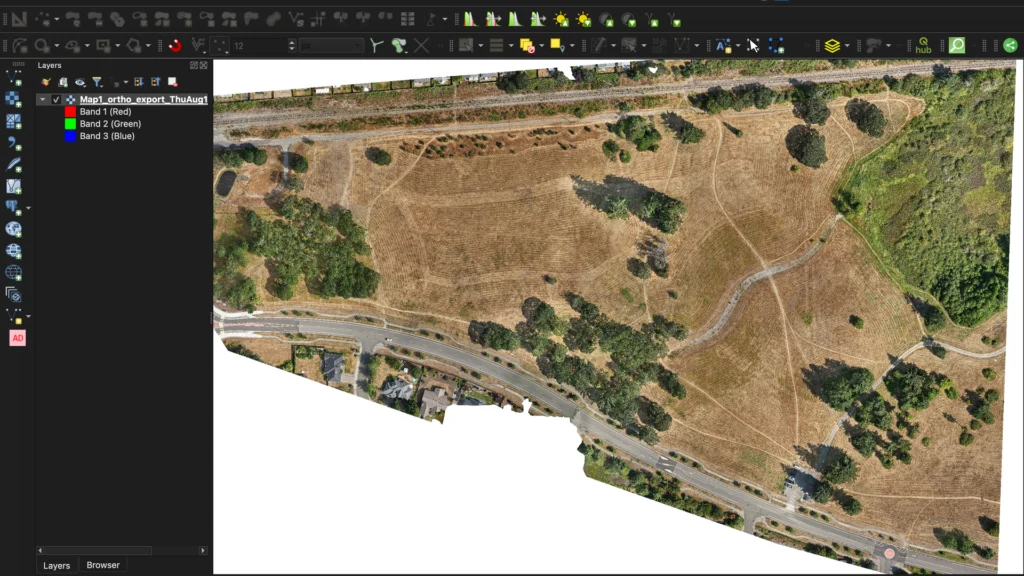
Task: Click the spin box stepper arrows beside 12
Action: tap(292, 46)
